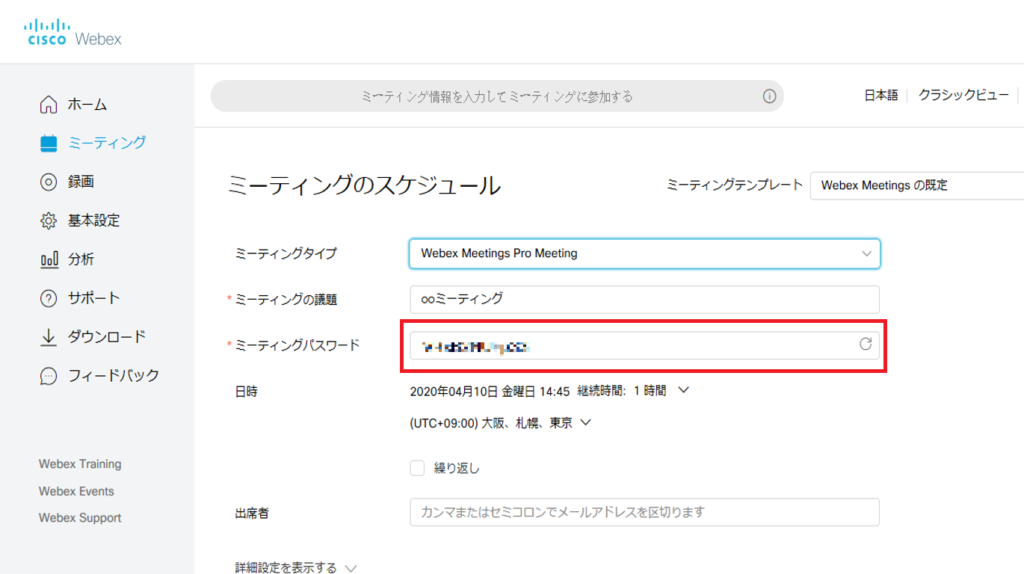Open フィードバック in the sidebar

(x=114, y=376)
